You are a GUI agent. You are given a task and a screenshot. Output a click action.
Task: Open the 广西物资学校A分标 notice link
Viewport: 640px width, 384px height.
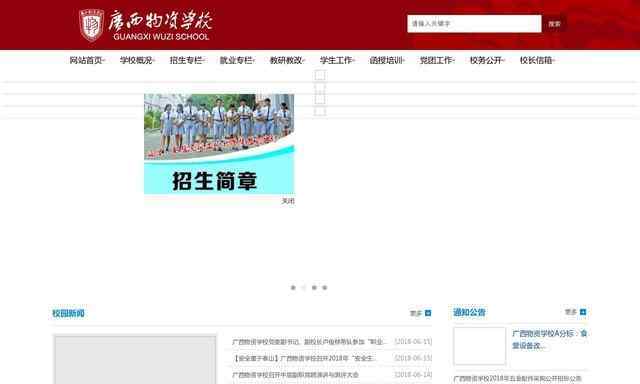click(x=549, y=340)
